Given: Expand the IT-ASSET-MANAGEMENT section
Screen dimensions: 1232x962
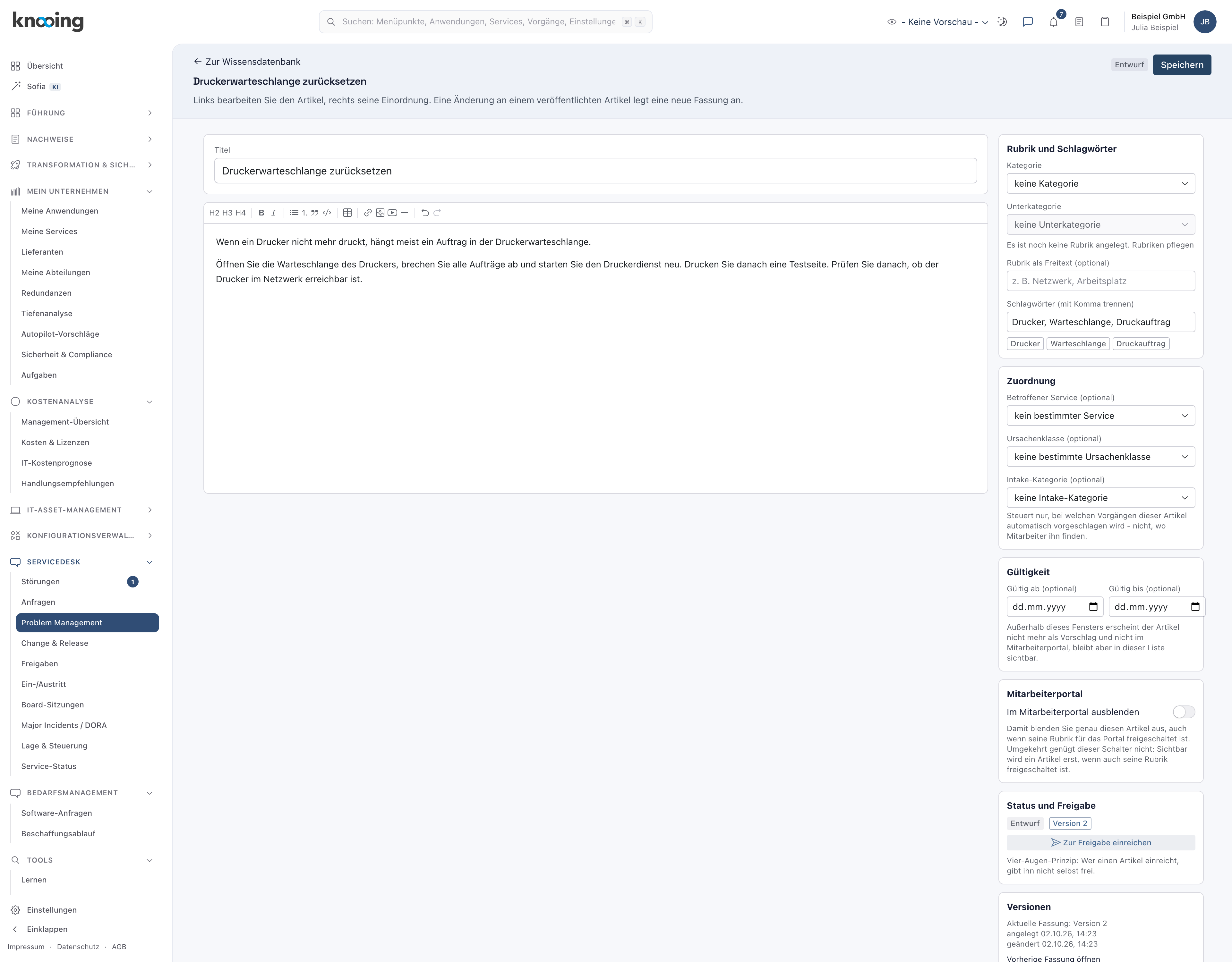Looking at the screenshot, I should click(x=82, y=510).
